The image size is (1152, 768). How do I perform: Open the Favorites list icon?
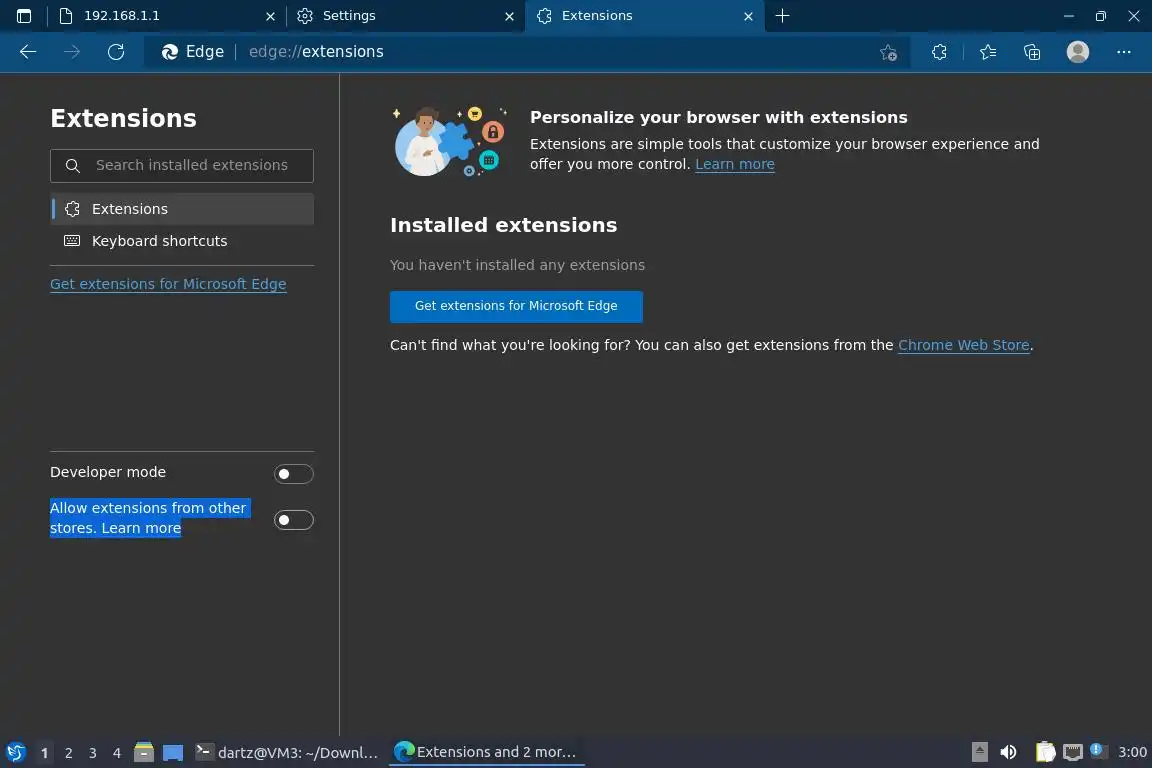[x=988, y=52]
